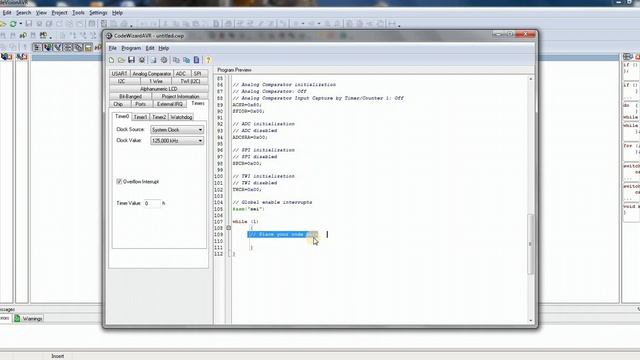Switch to the I2C tab
Viewport: 640px width, 360px height.
pyautogui.click(x=122, y=81)
